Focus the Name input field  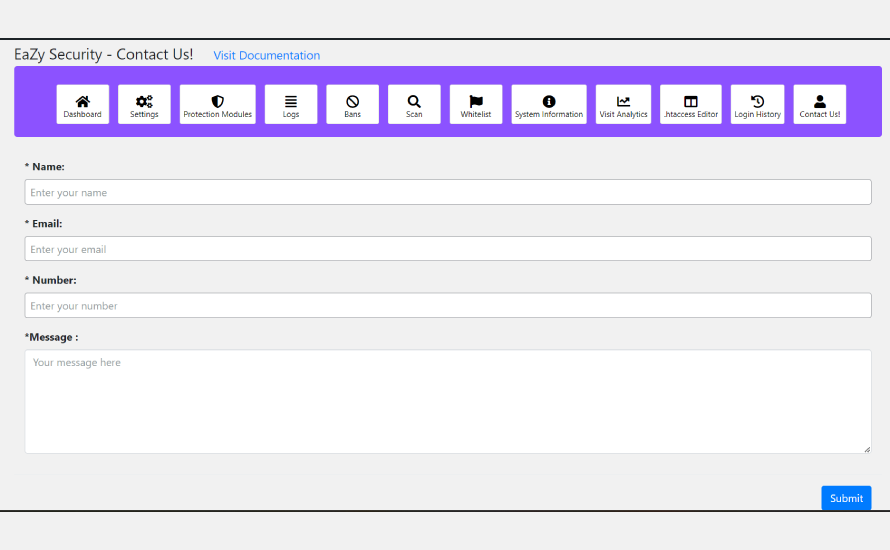(448, 192)
